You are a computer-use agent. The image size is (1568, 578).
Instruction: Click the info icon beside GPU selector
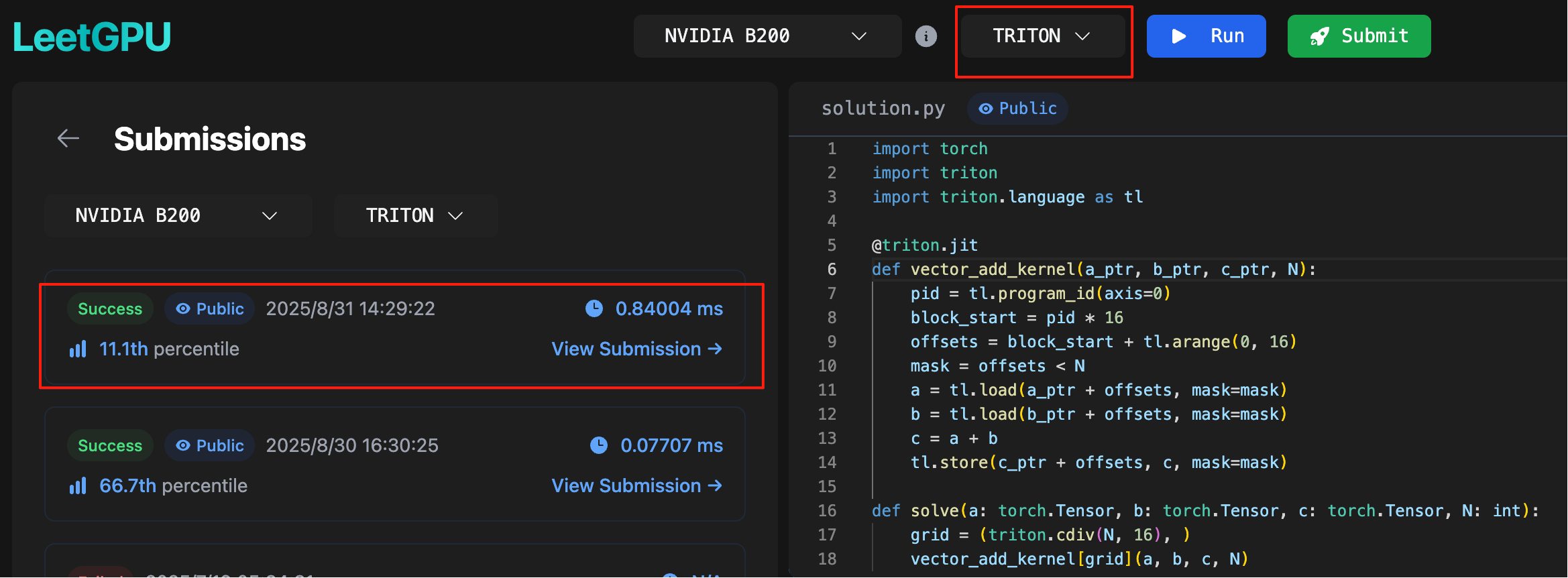point(926,36)
